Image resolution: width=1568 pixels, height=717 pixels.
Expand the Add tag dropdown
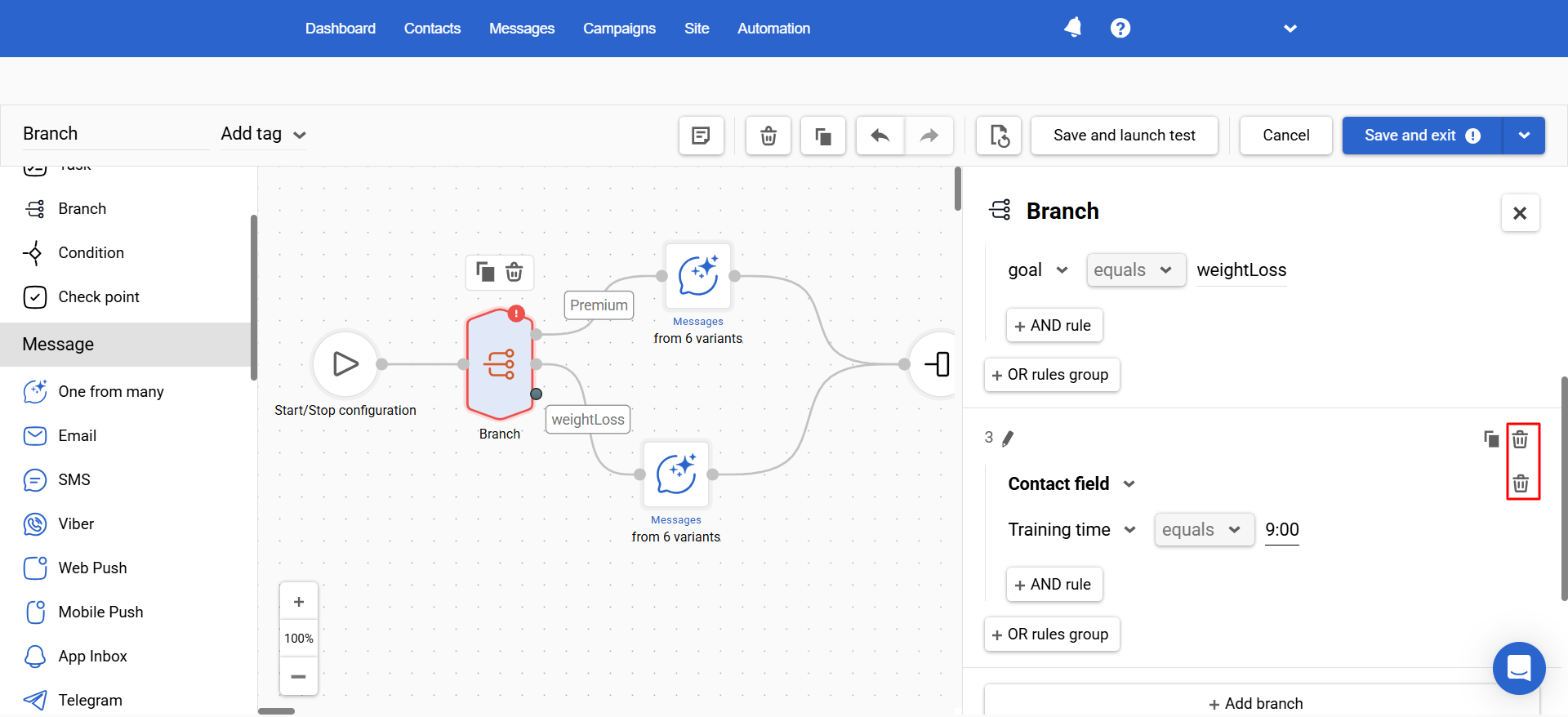263,134
